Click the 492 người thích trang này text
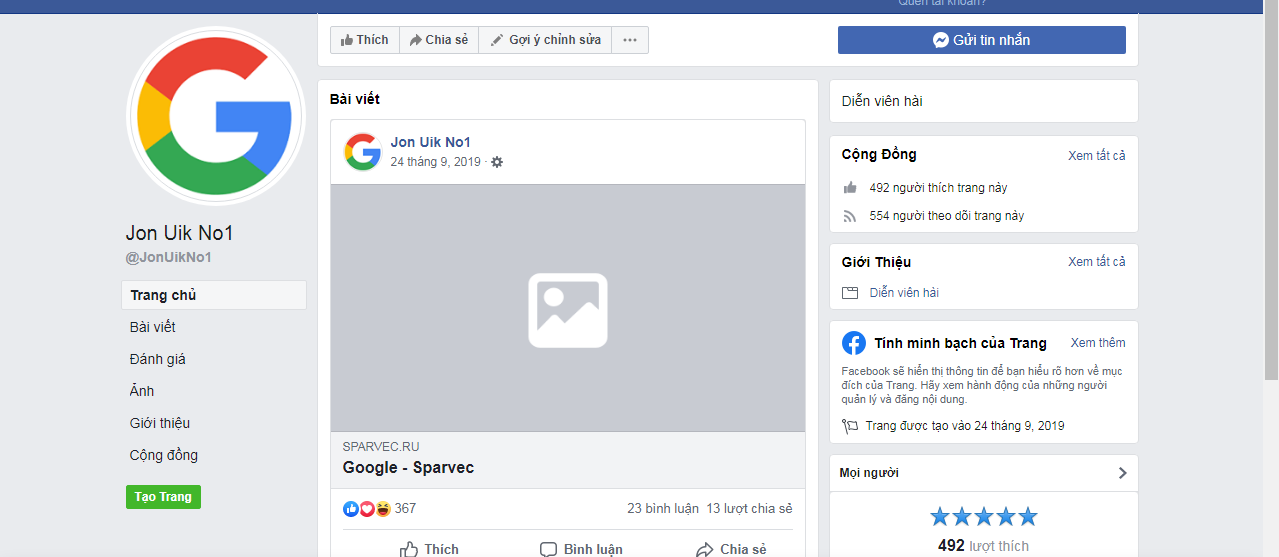 click(938, 187)
